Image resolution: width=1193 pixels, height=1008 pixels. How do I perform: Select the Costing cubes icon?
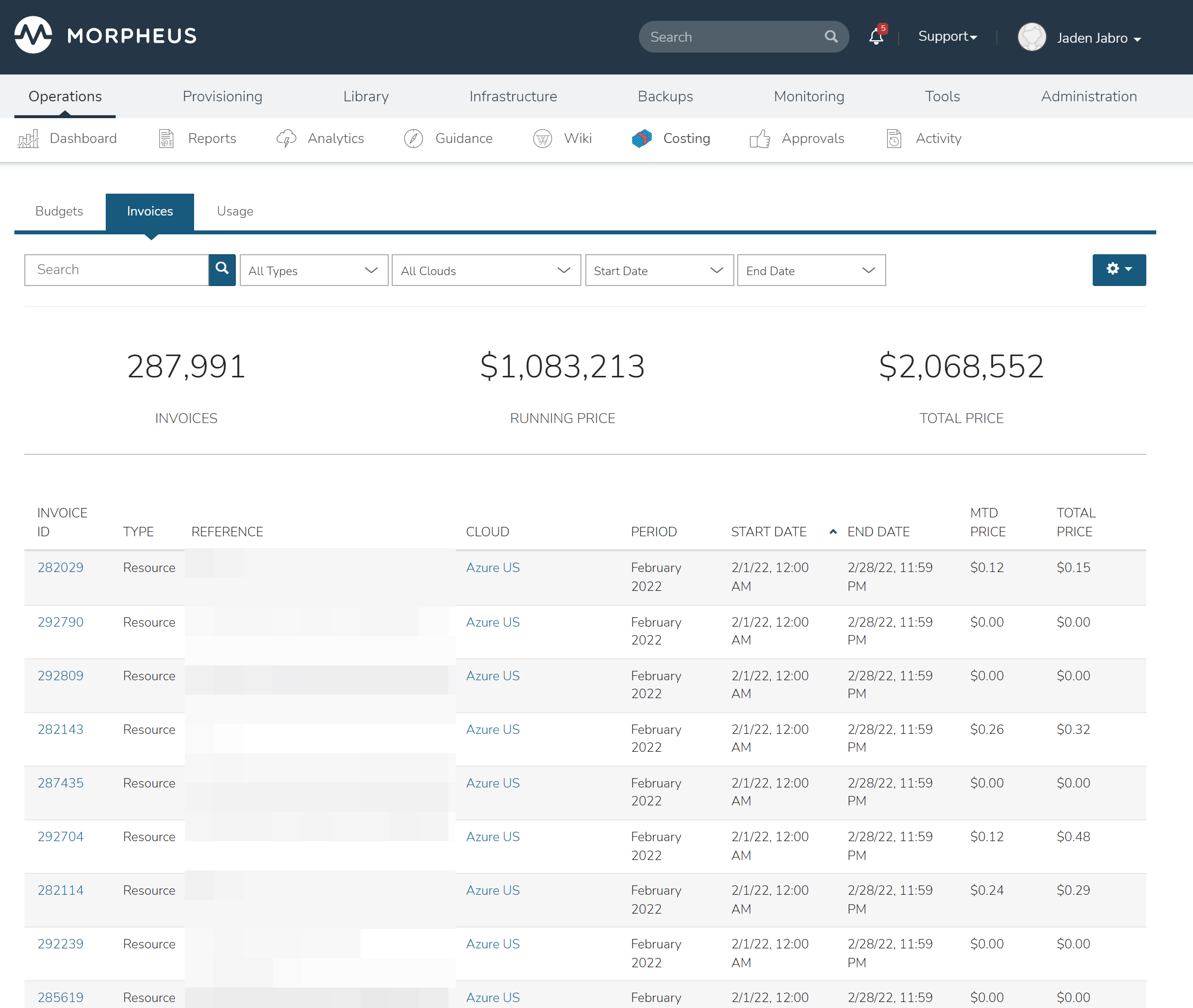[x=641, y=138]
